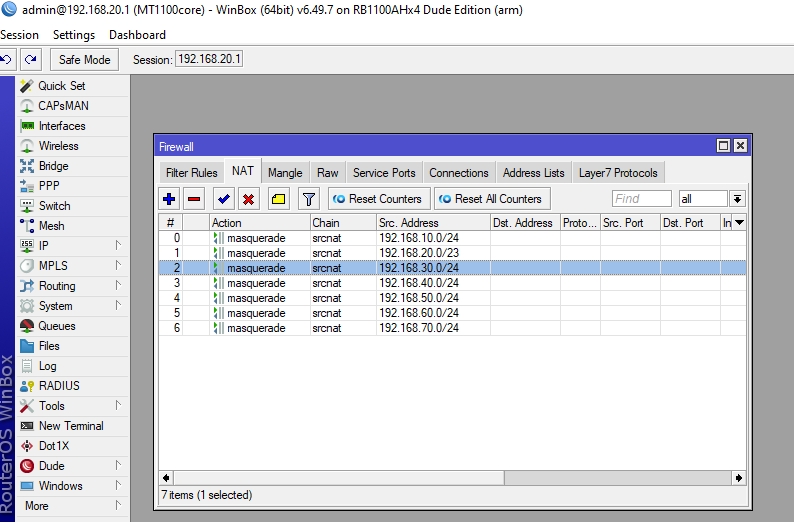Switch to Layer7 Protocols tab

[x=618, y=173]
